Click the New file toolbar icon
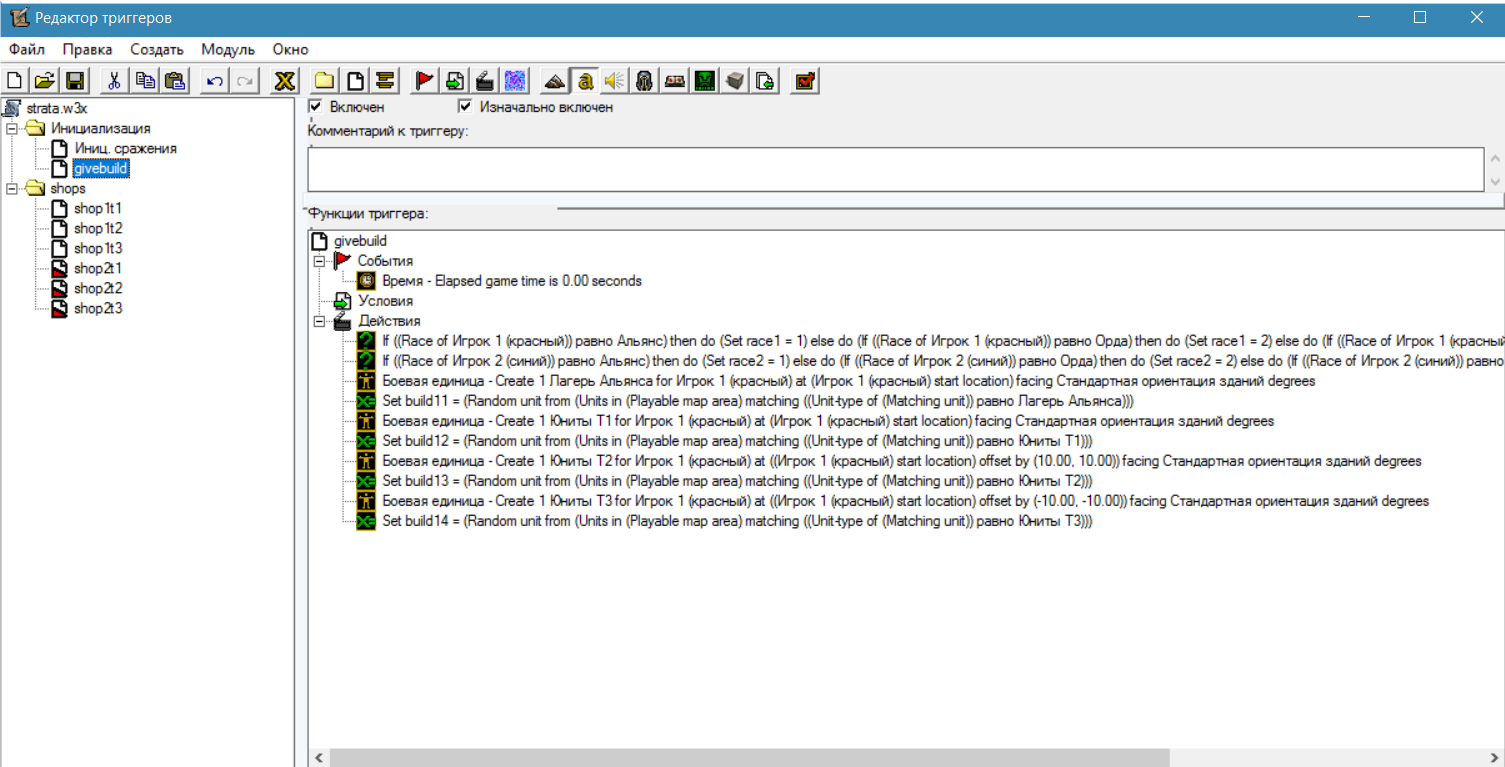Viewport: 1505px width, 767px height. pyautogui.click(x=15, y=81)
